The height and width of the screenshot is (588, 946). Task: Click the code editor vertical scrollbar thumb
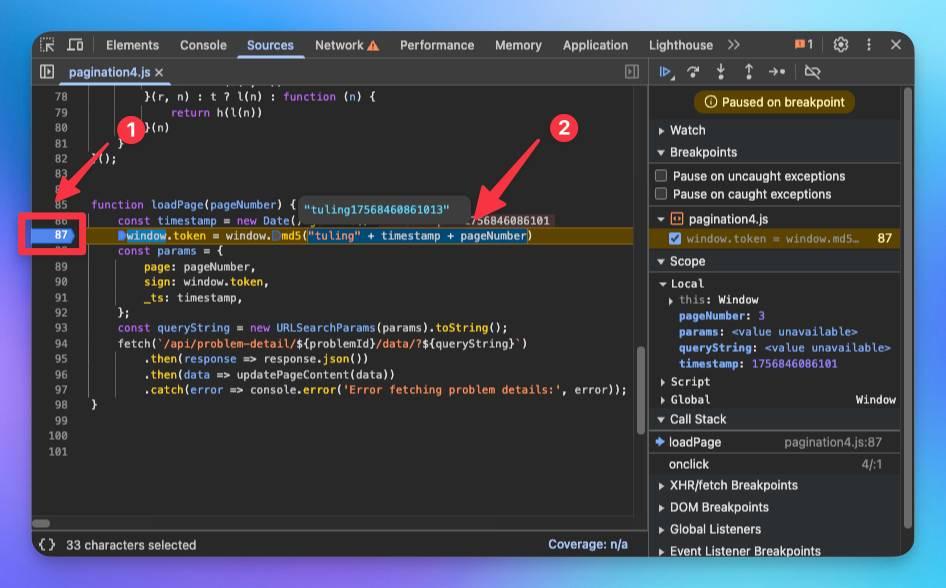(641, 390)
